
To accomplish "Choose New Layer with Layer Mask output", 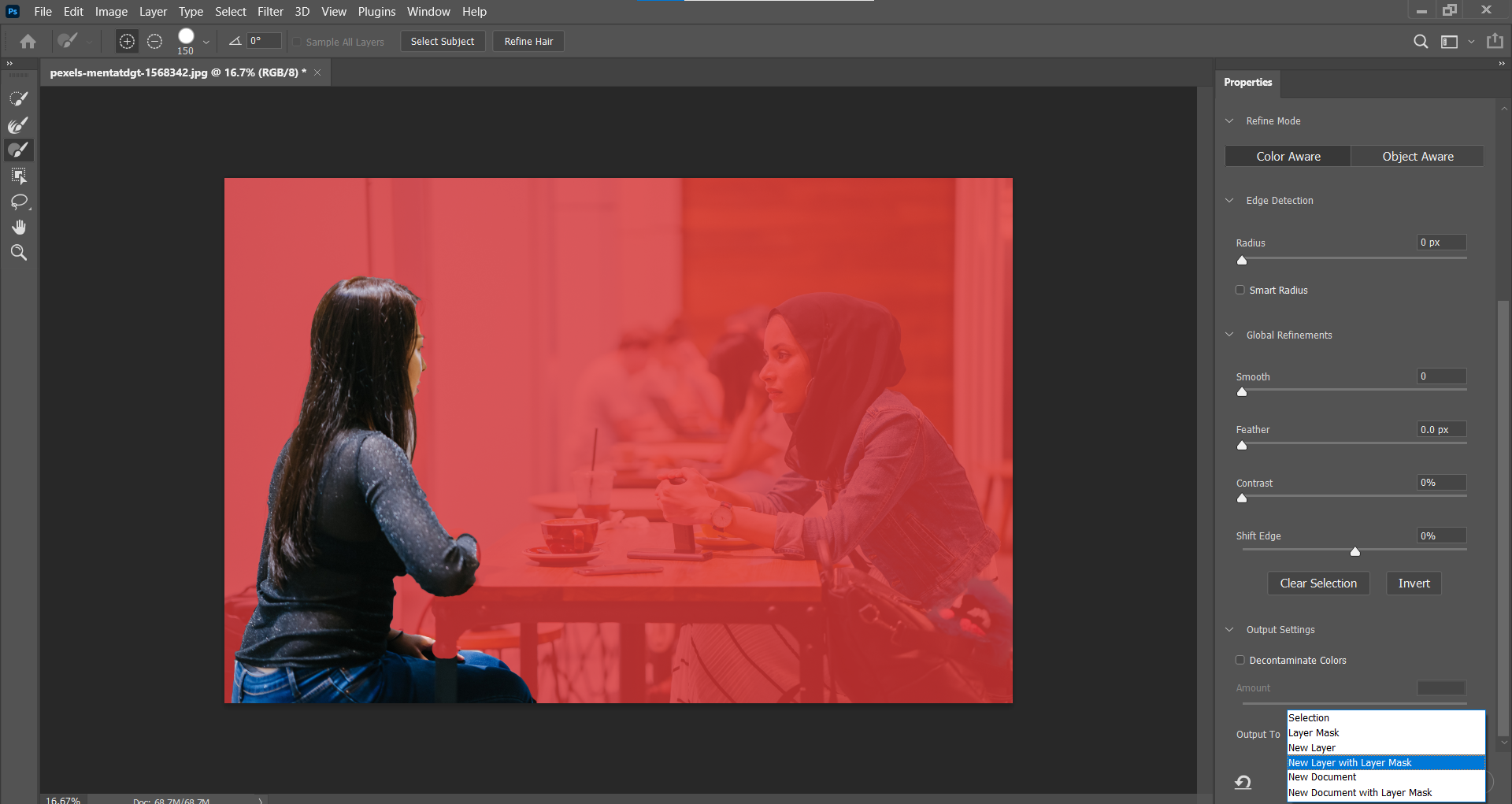I will coord(1349,762).
